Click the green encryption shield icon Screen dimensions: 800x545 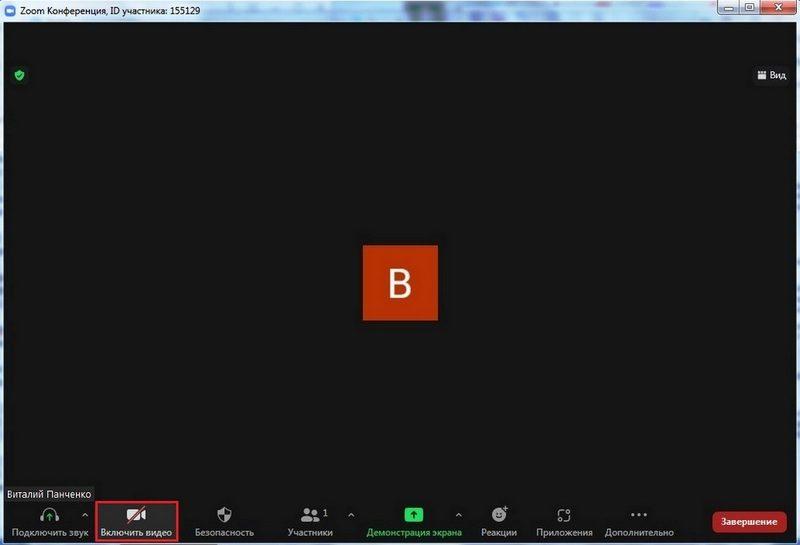click(x=19, y=76)
